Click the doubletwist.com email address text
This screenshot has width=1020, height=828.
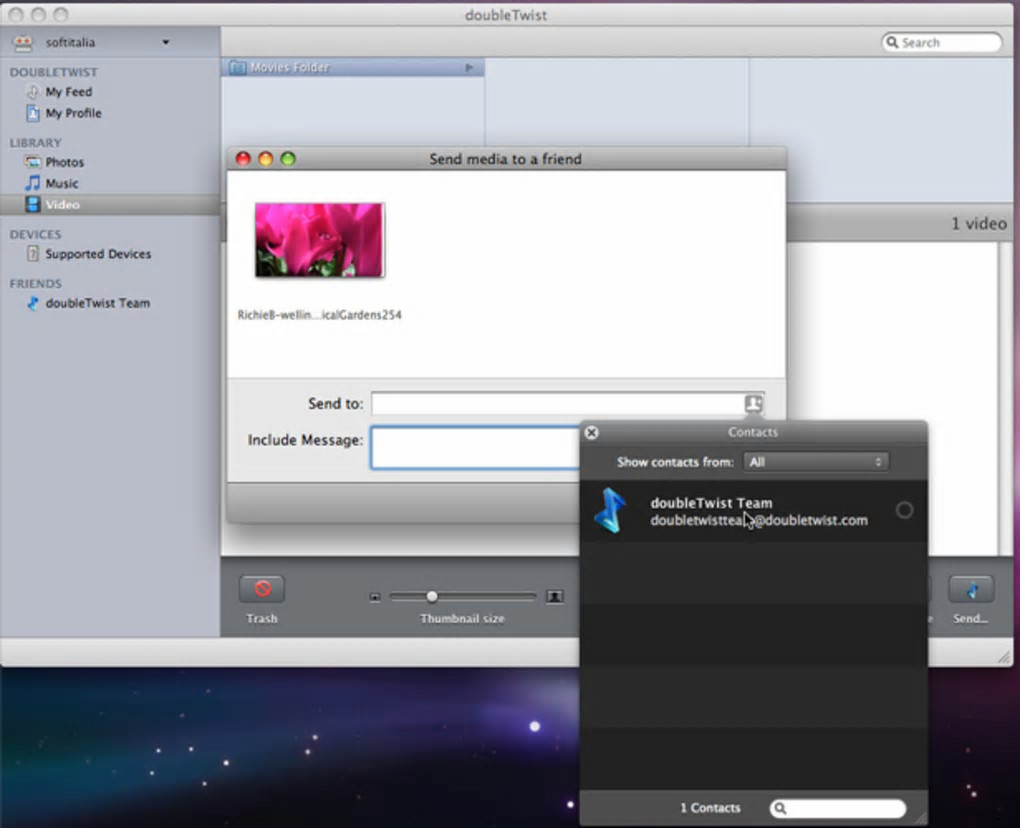point(758,520)
